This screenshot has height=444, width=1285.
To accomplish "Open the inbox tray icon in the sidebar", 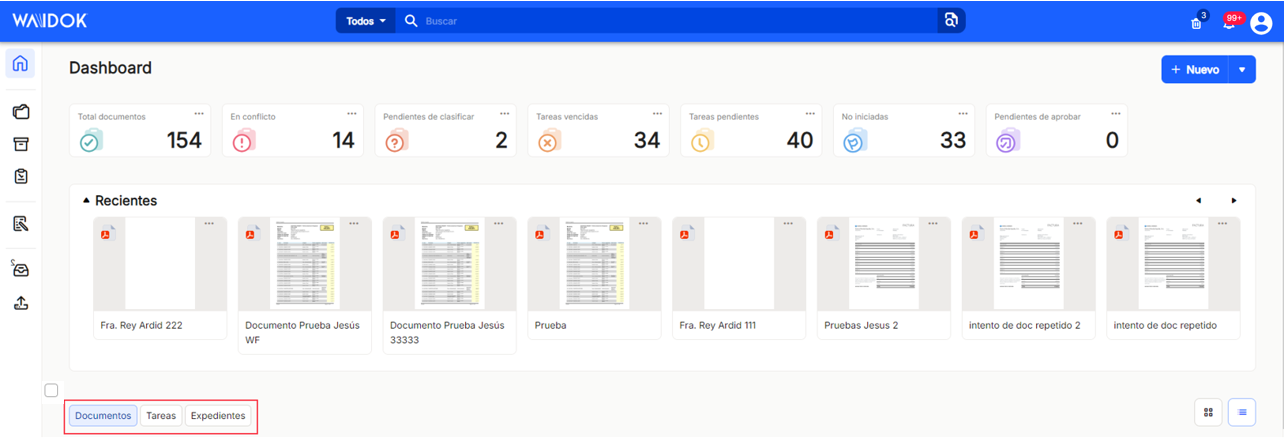I will 20,269.
